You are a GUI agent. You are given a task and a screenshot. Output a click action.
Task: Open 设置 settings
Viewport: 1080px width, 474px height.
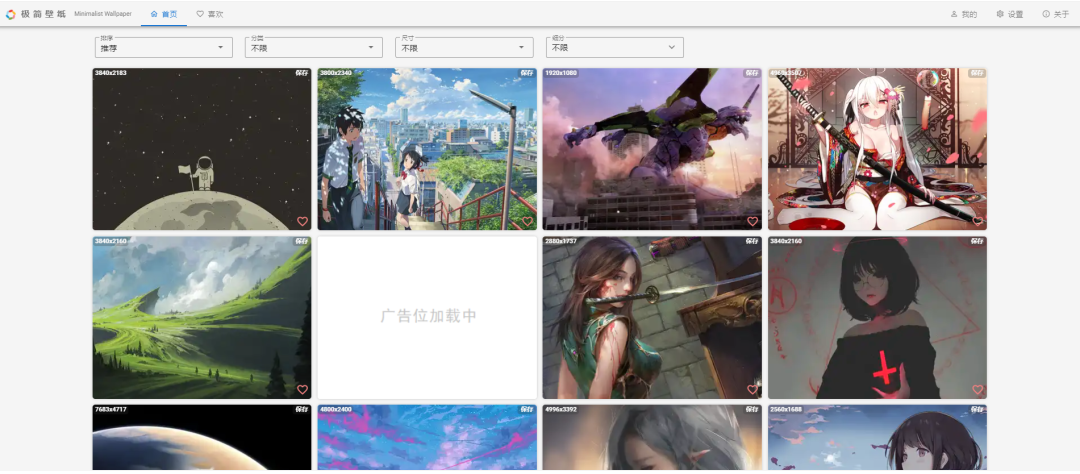pos(1010,14)
